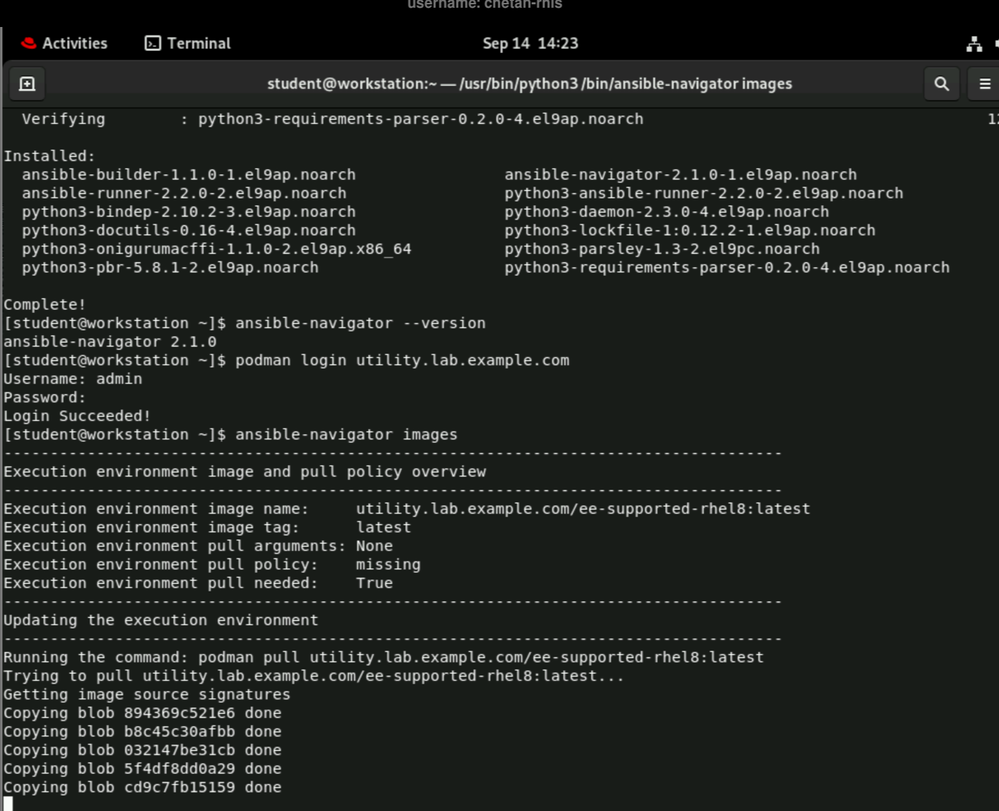Click the 'Username: admin' line

tap(73, 379)
